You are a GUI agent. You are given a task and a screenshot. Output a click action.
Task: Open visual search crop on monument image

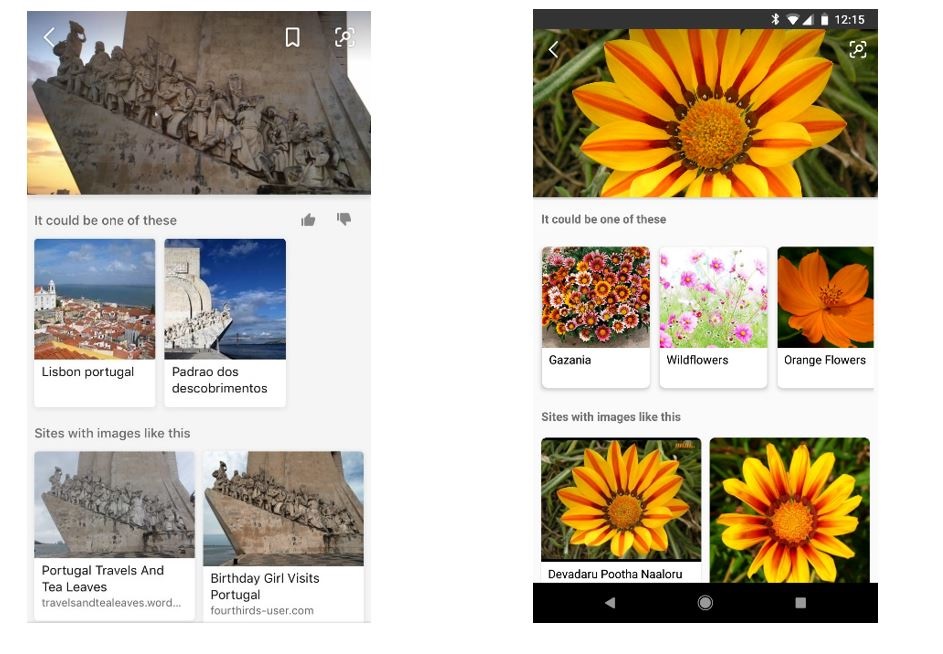[345, 37]
